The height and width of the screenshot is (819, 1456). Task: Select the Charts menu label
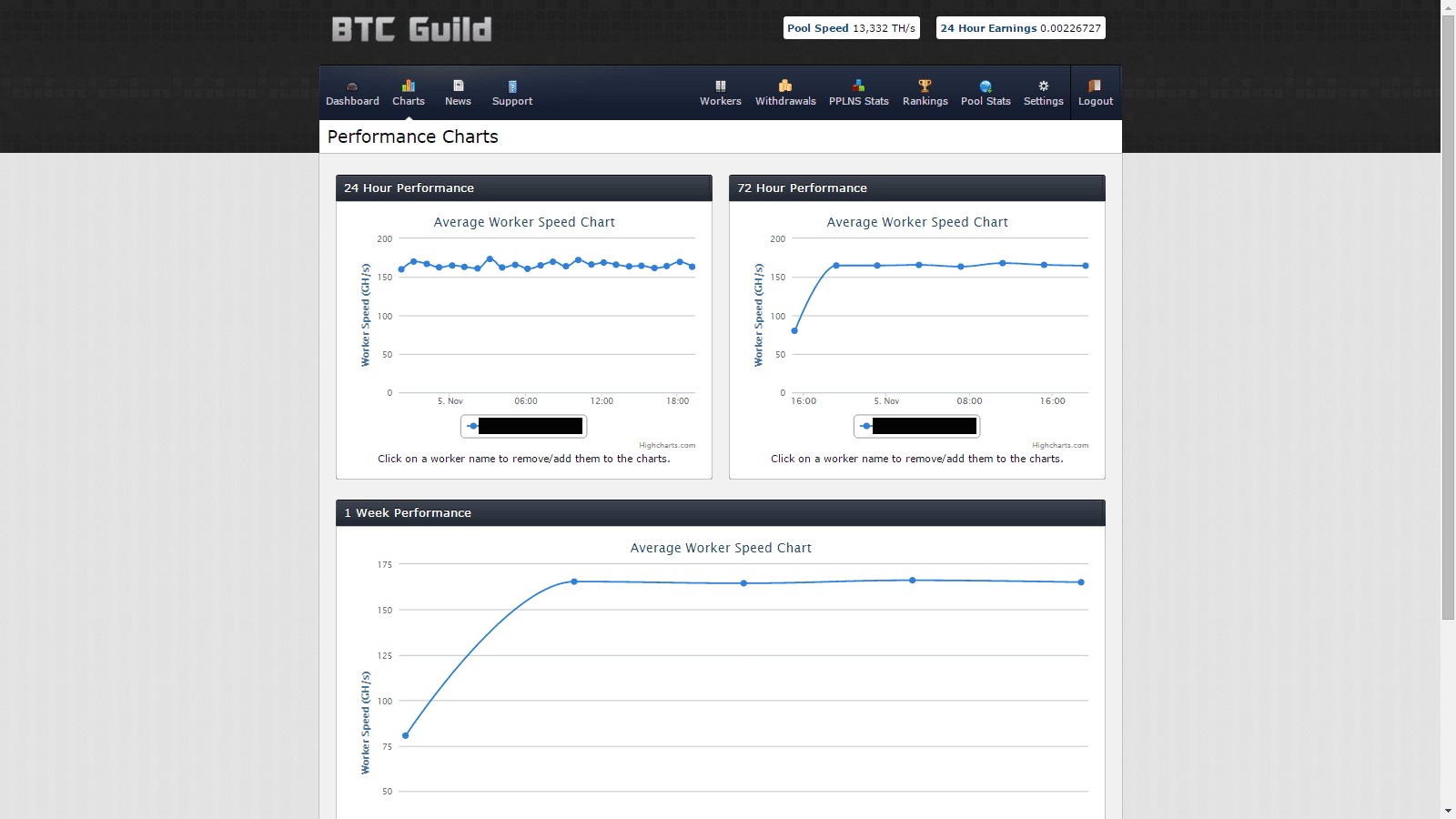pos(409,101)
